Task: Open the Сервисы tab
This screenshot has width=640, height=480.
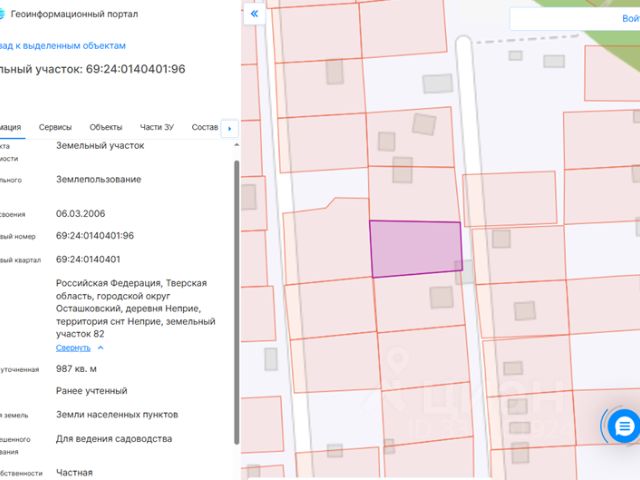Action: [55, 127]
